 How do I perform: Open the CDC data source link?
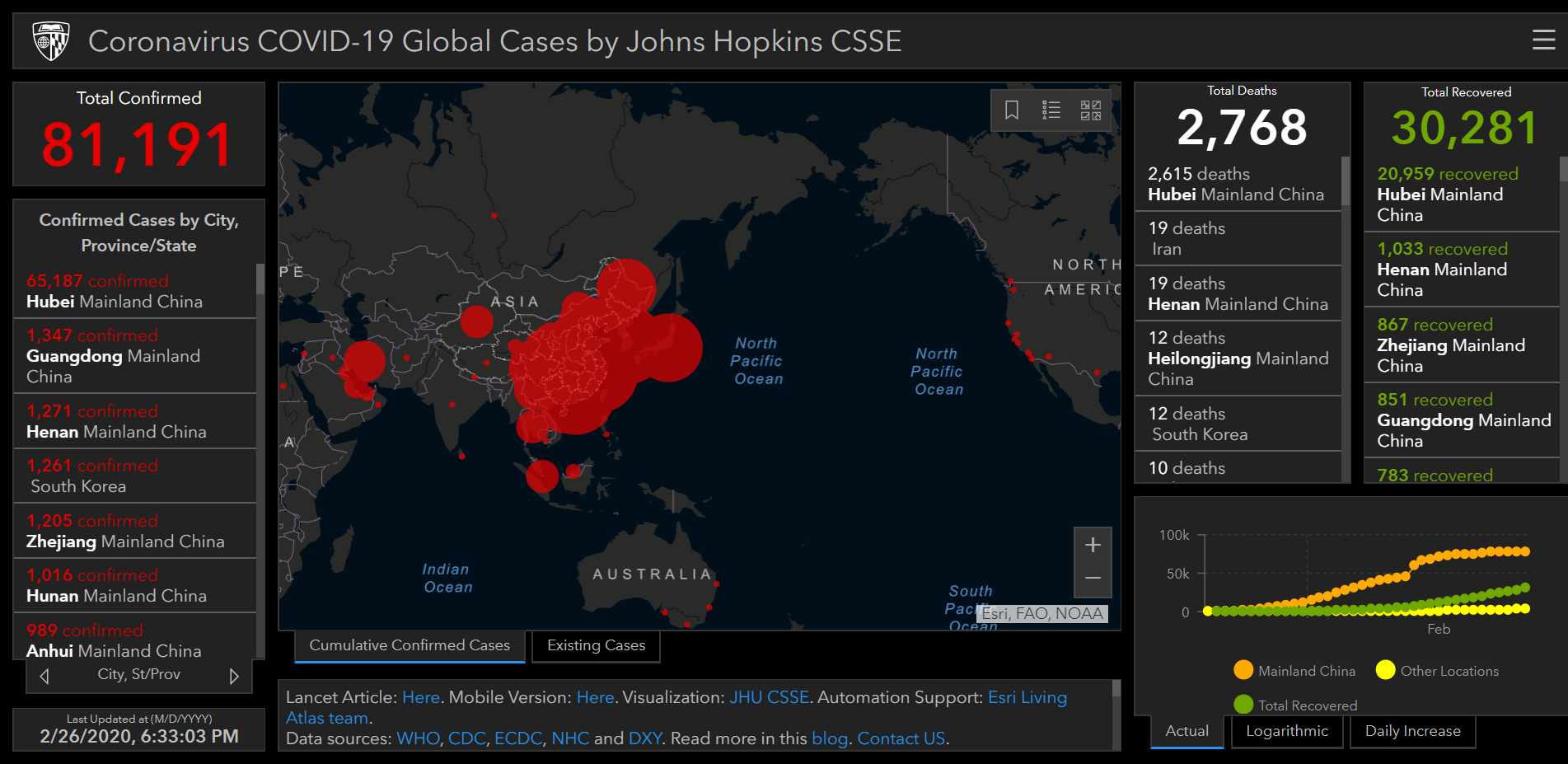tap(466, 738)
